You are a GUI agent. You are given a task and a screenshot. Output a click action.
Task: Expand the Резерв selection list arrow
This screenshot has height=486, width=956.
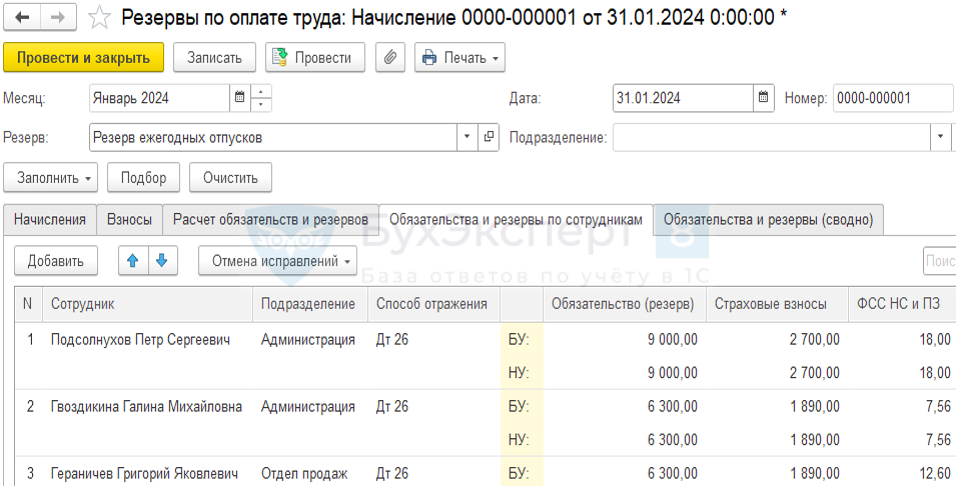pos(467,137)
